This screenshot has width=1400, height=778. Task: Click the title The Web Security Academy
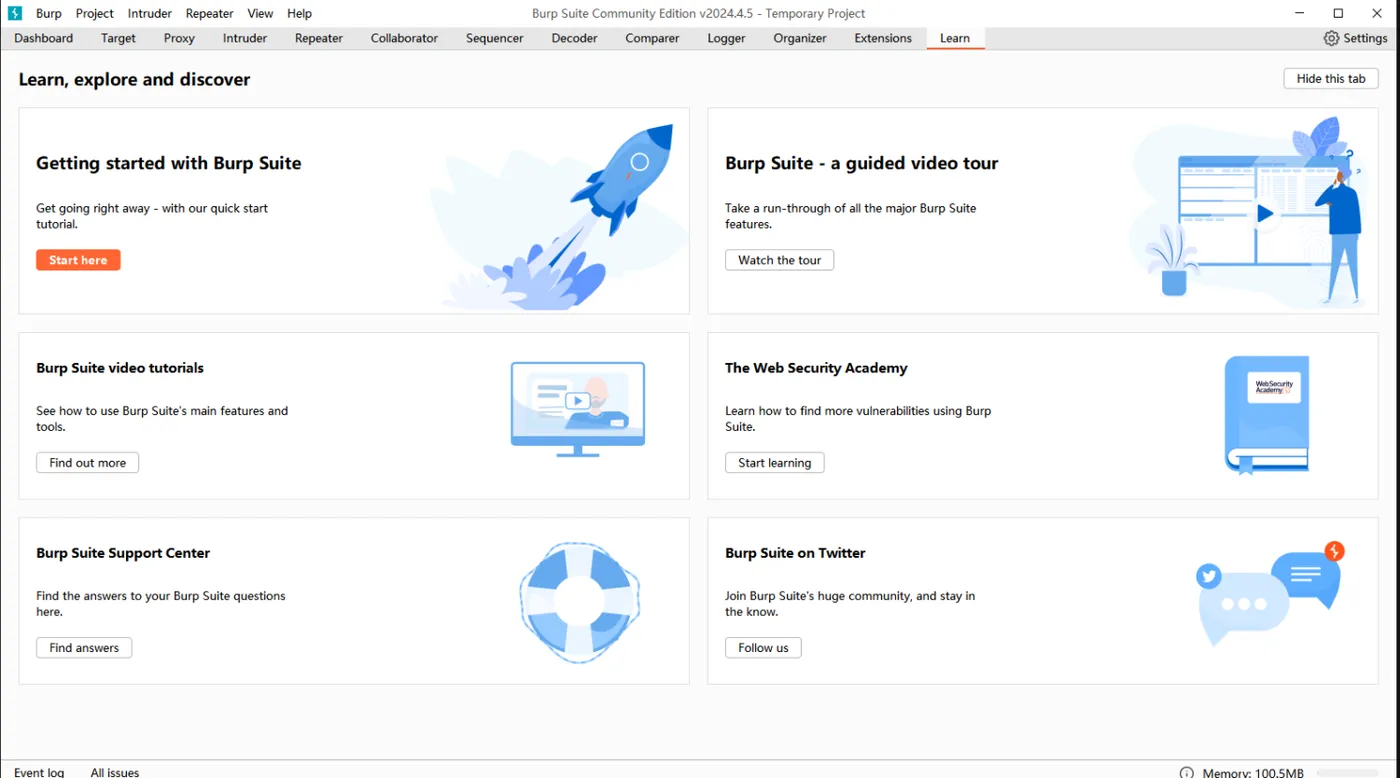pyautogui.click(x=816, y=368)
